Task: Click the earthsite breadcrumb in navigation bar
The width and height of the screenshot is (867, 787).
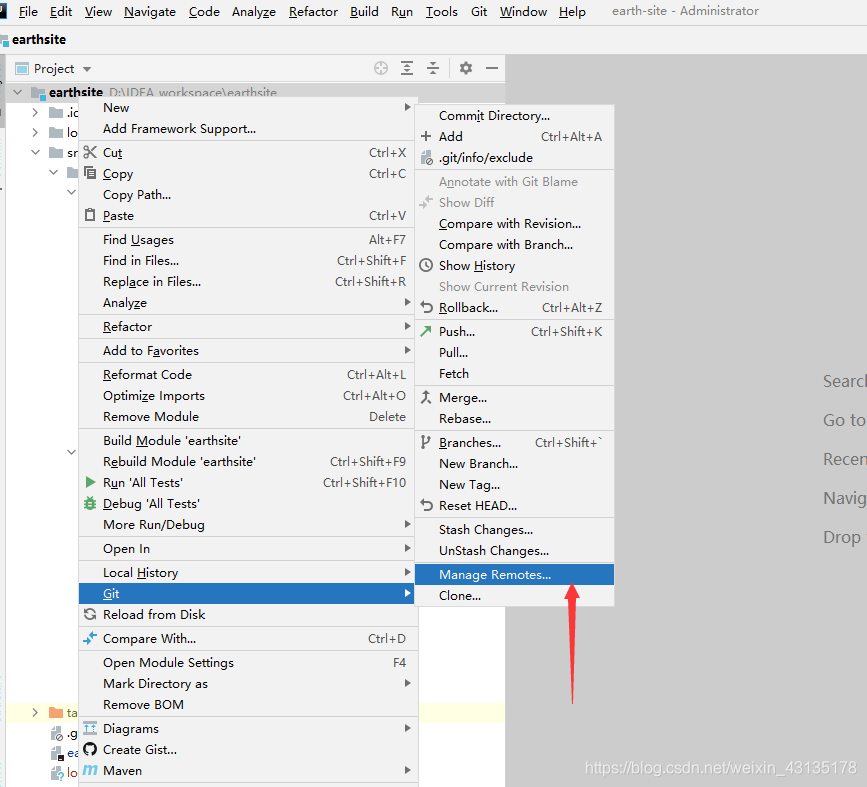Action: coord(39,39)
